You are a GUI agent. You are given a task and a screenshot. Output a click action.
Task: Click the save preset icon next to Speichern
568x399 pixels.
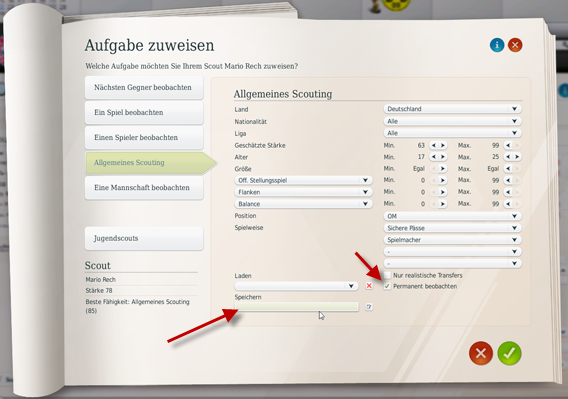369,307
